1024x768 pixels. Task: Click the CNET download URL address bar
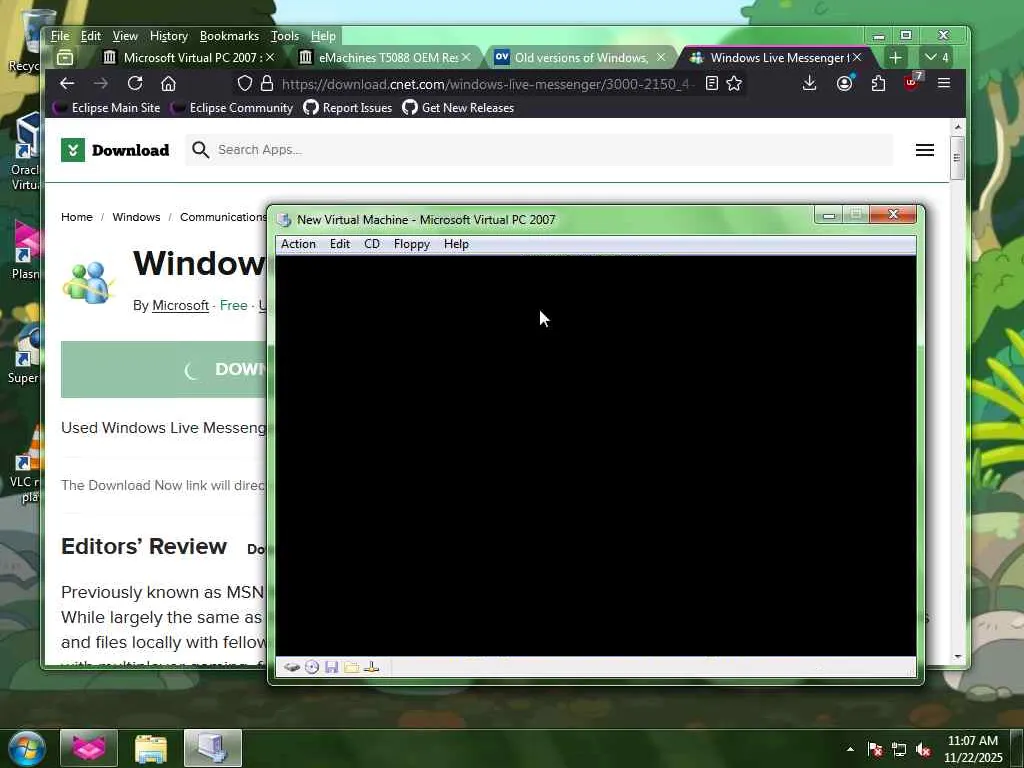(x=487, y=84)
